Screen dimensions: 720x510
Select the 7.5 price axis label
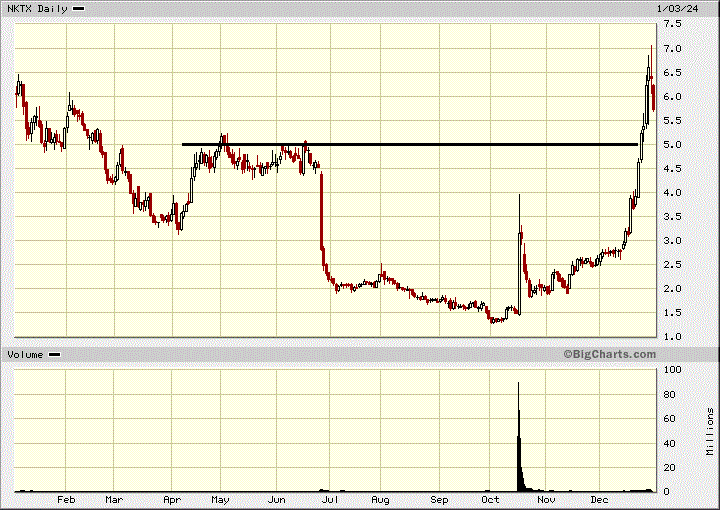(x=672, y=24)
